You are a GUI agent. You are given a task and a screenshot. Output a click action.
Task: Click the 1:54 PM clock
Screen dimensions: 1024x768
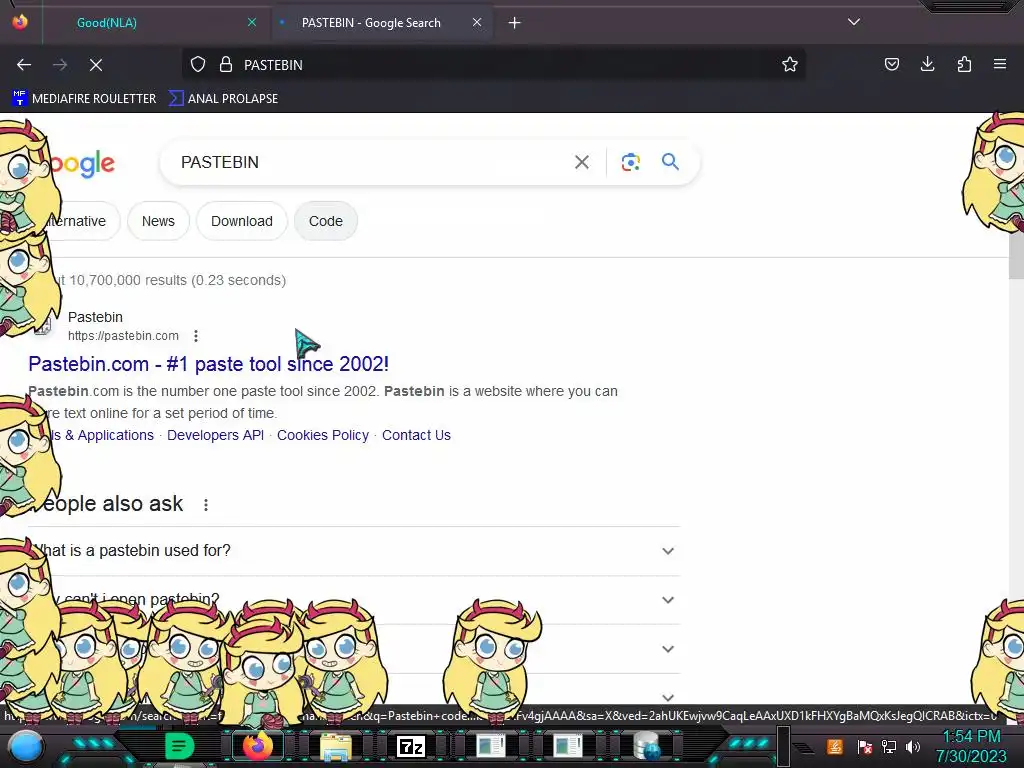[971, 737]
